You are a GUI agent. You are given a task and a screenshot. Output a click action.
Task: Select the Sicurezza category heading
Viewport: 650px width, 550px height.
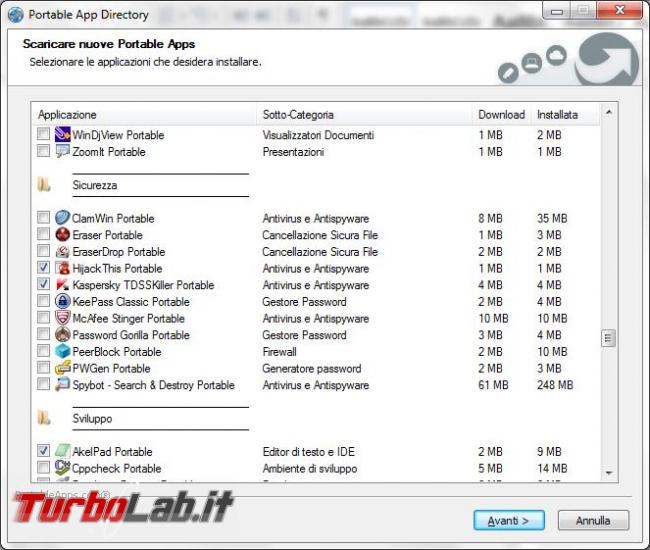pyautogui.click(x=95, y=185)
